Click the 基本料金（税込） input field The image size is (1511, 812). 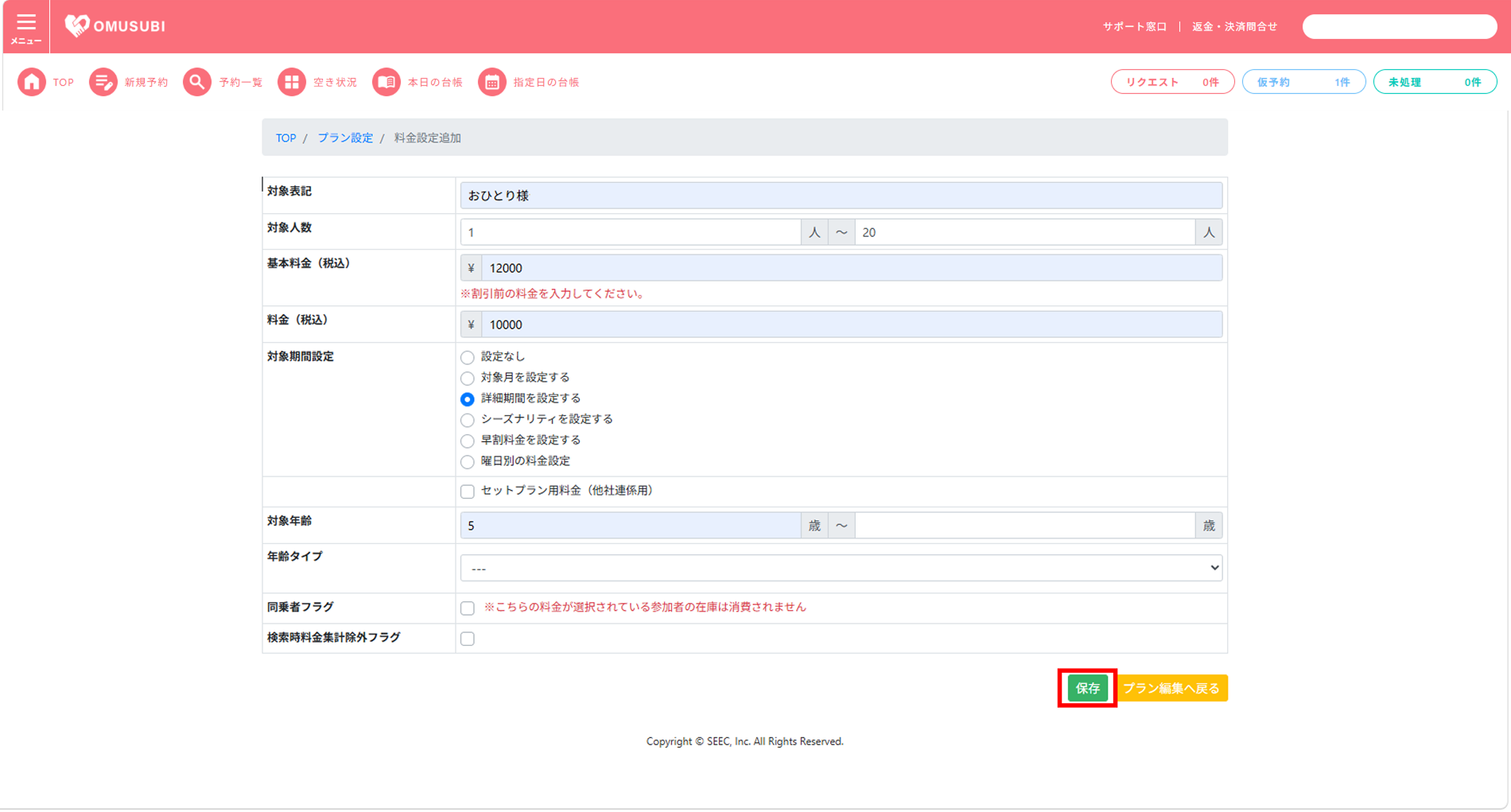pyautogui.click(x=851, y=268)
